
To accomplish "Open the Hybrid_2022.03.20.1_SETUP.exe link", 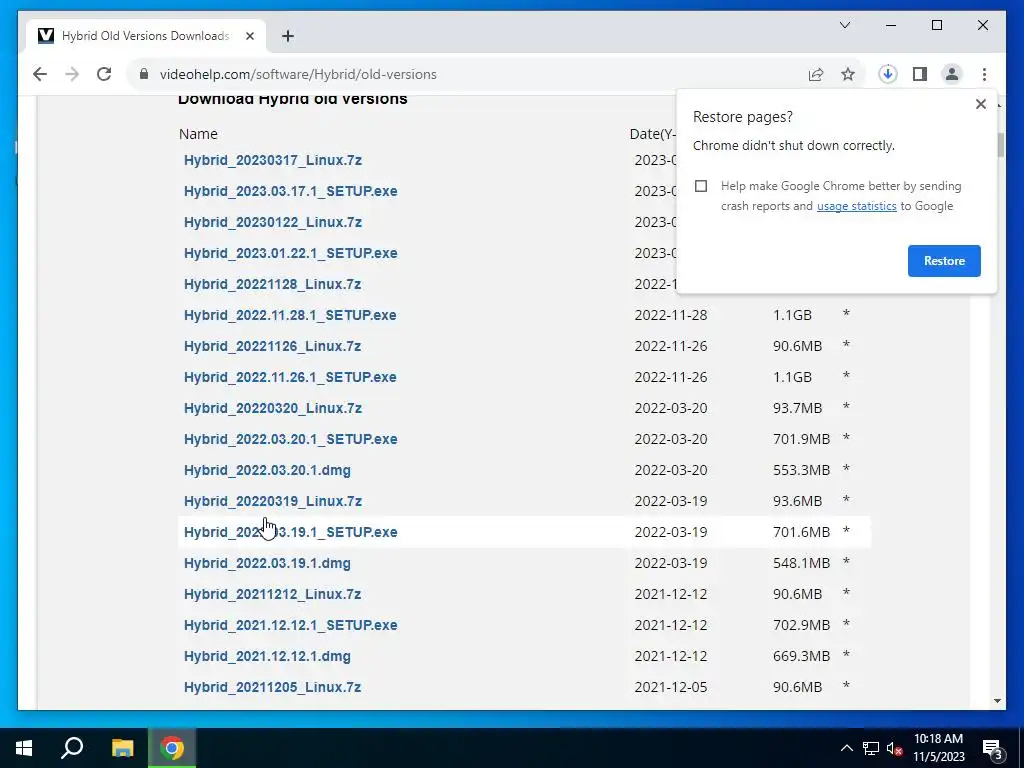I will click(x=291, y=440).
